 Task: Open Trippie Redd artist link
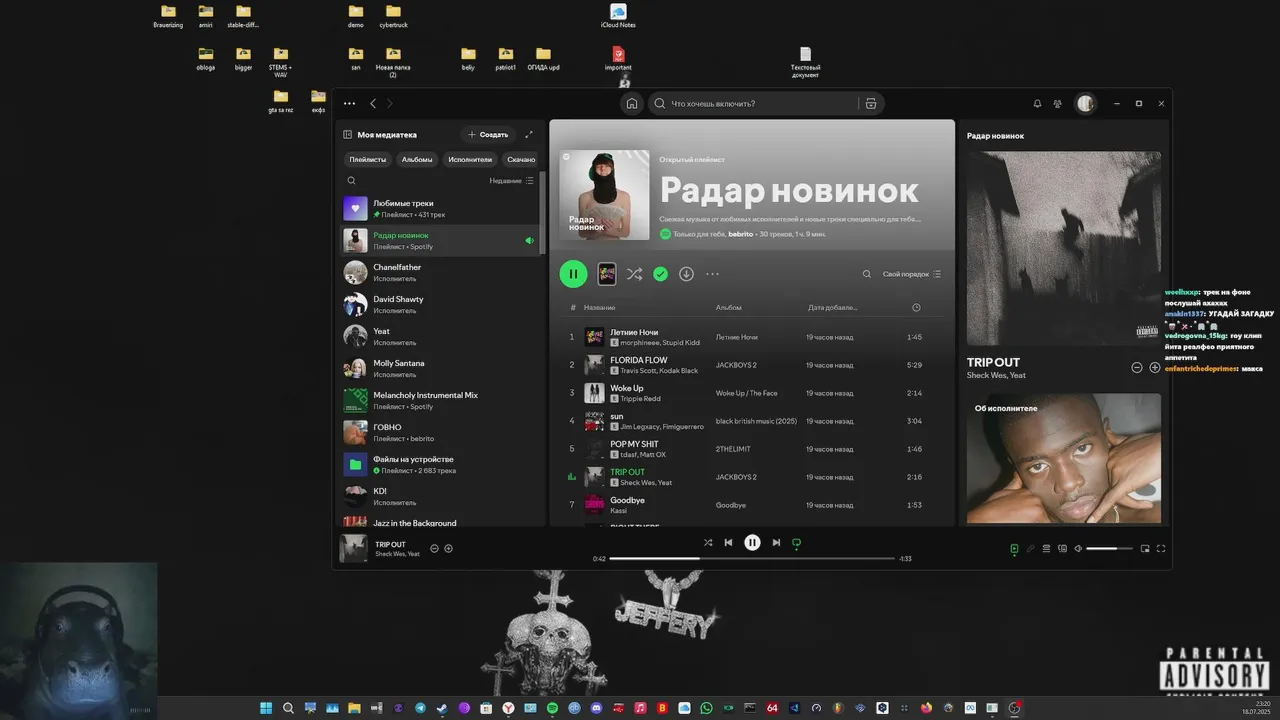coord(640,398)
